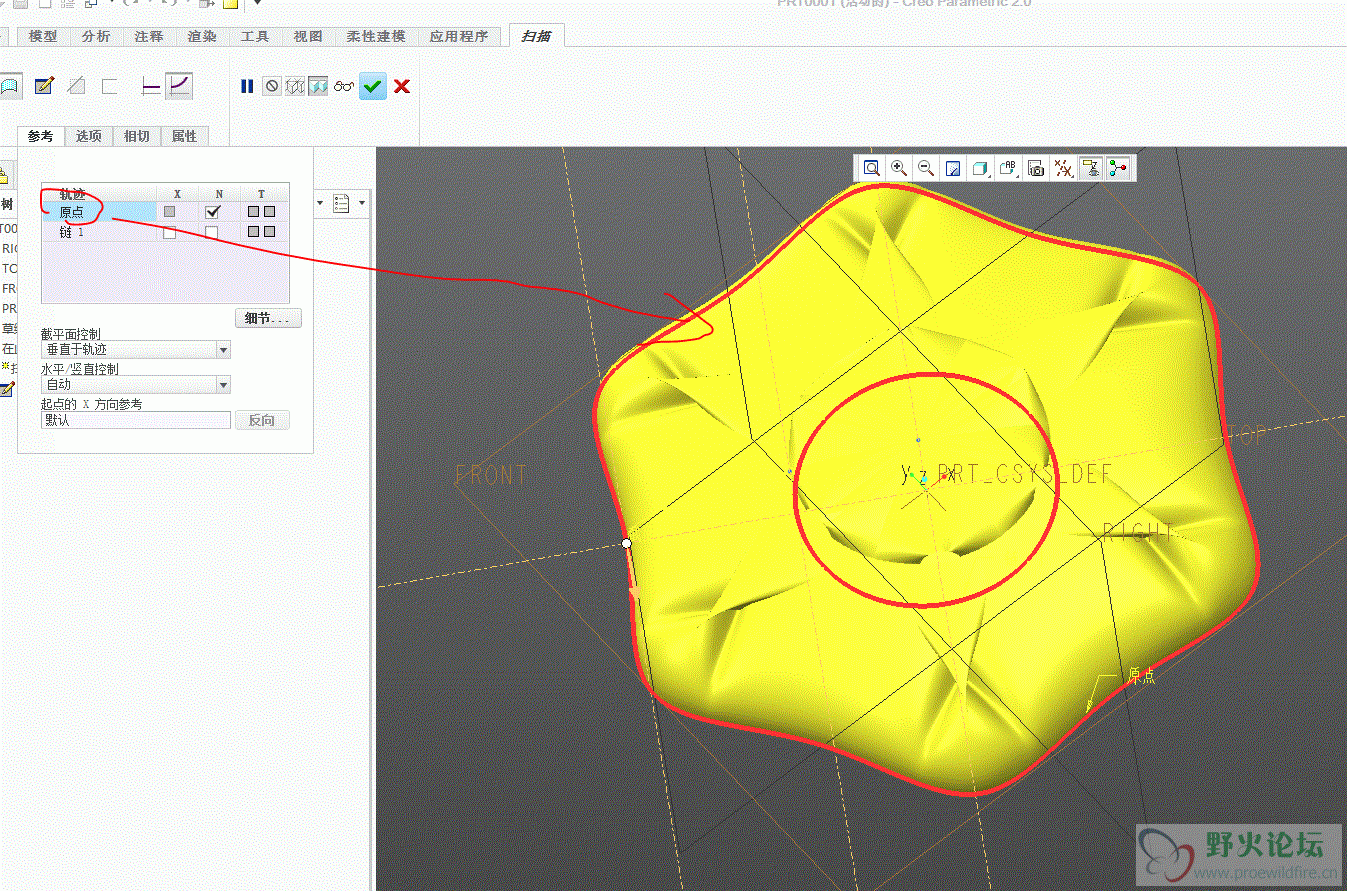1347x891 pixels.
Task: Open 应用程序 ribbon tab
Action: (x=459, y=36)
